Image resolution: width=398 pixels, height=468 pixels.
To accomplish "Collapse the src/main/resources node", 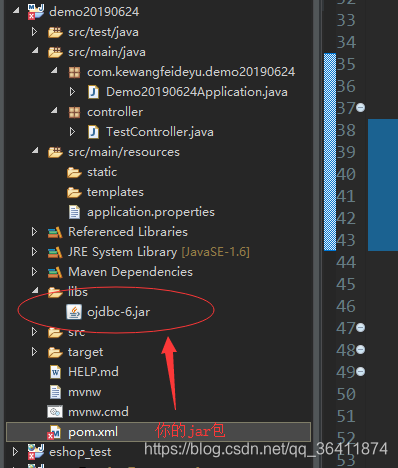I will (35, 151).
